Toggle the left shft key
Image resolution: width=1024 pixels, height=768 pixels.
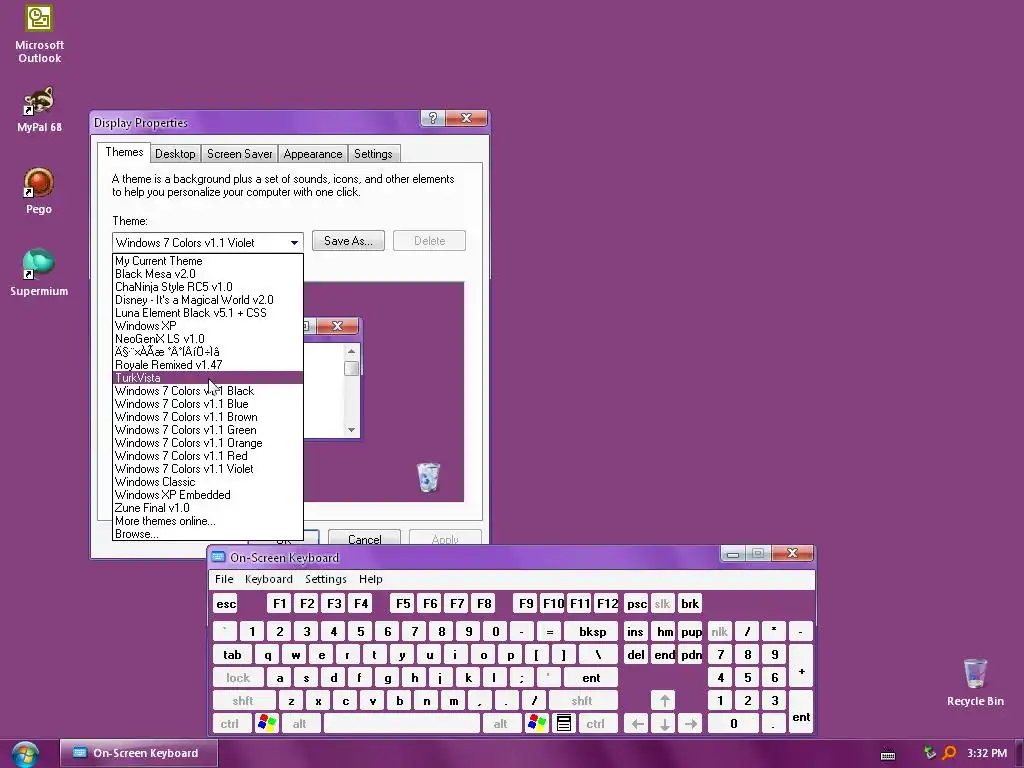[x=243, y=701]
